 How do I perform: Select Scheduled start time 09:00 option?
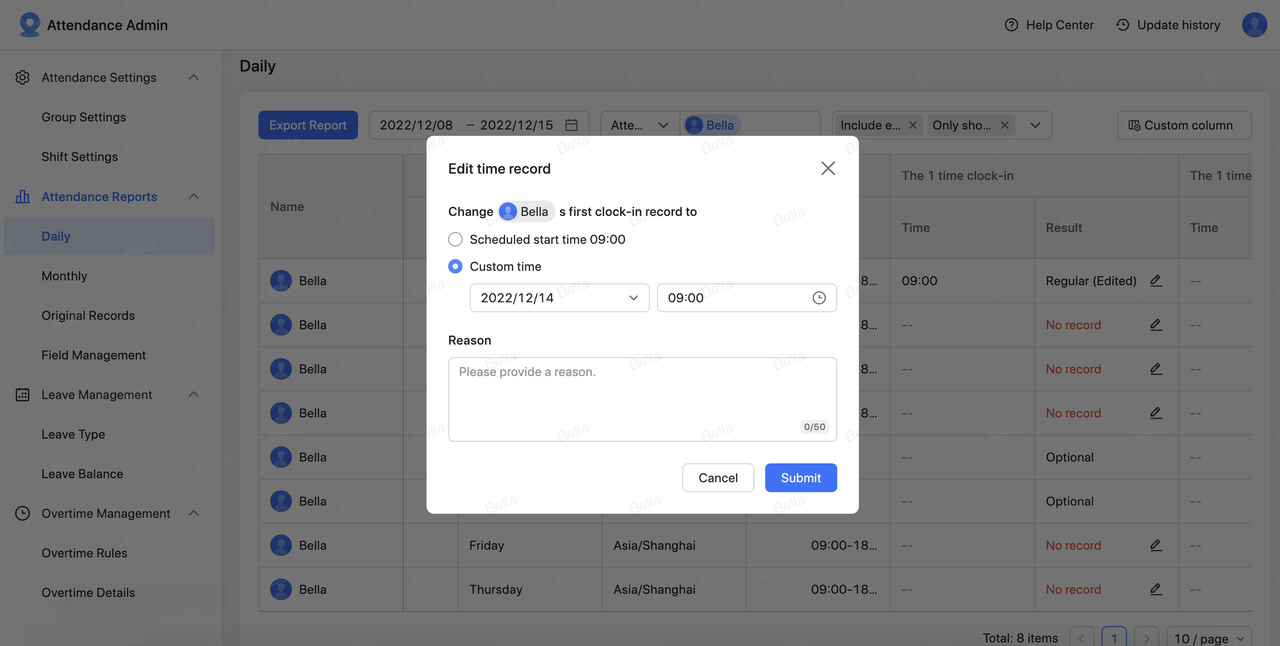click(x=456, y=240)
